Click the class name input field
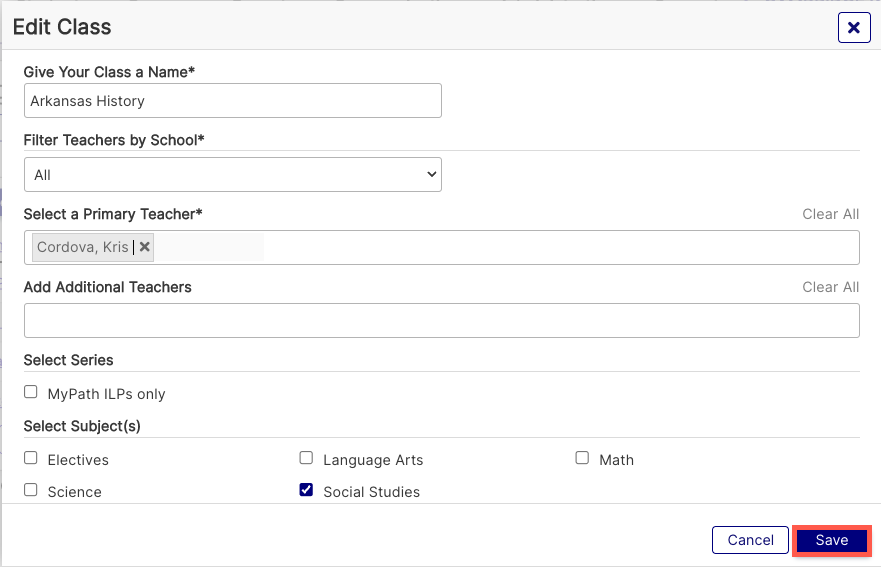 233,101
